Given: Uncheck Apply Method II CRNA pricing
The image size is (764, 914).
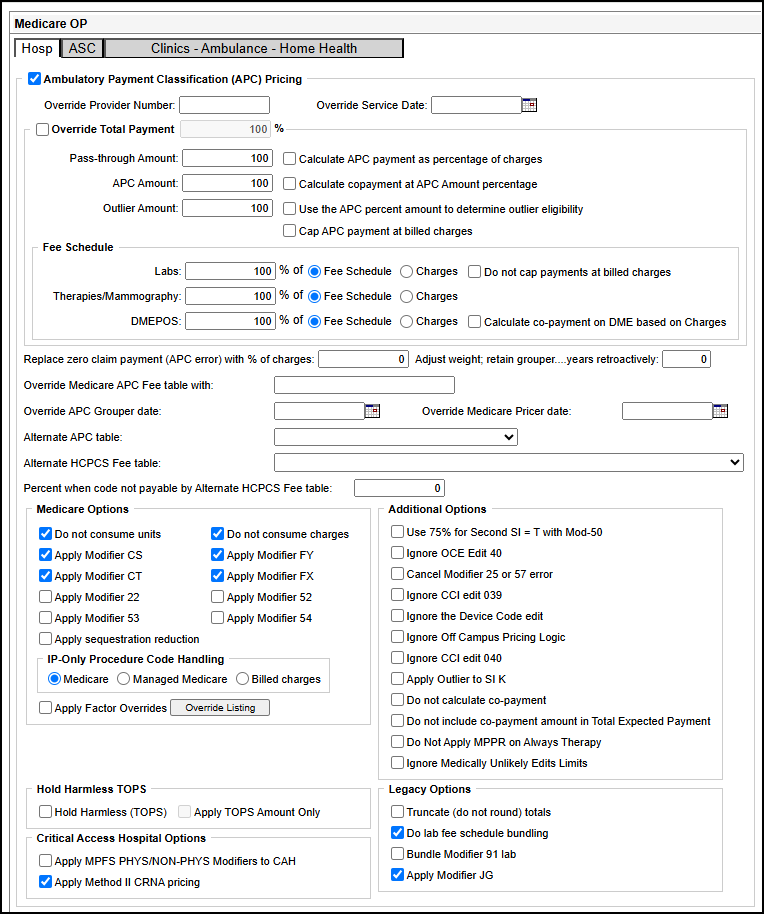Looking at the screenshot, I should pyautogui.click(x=45, y=881).
